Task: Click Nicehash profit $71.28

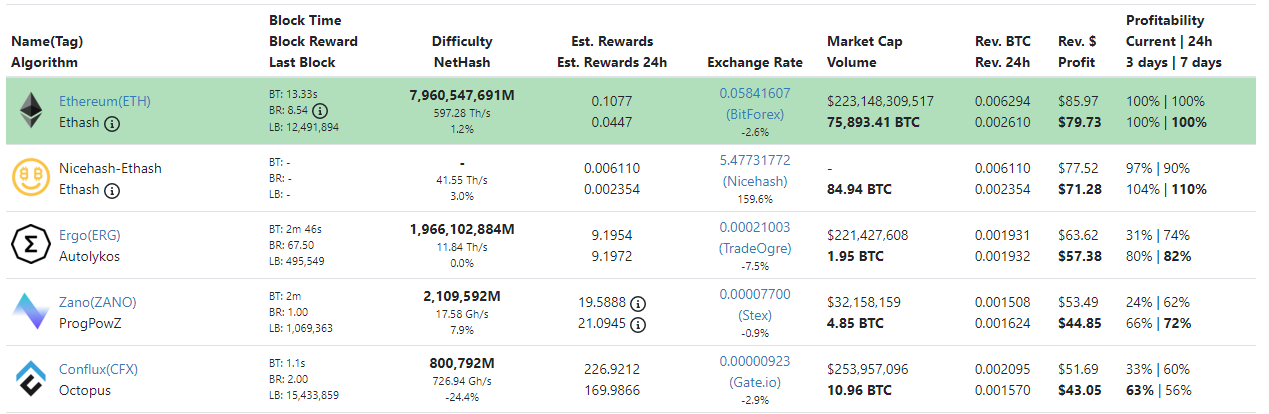Action: tap(1080, 189)
